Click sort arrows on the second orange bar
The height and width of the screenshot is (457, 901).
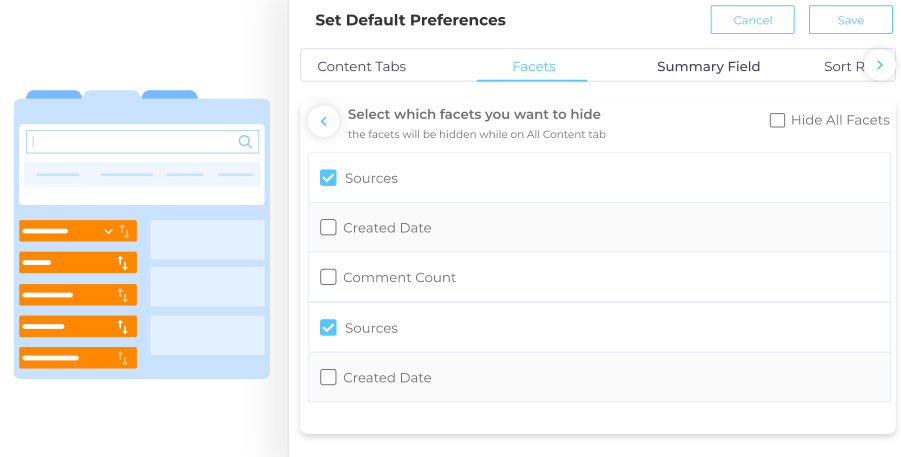click(x=122, y=263)
